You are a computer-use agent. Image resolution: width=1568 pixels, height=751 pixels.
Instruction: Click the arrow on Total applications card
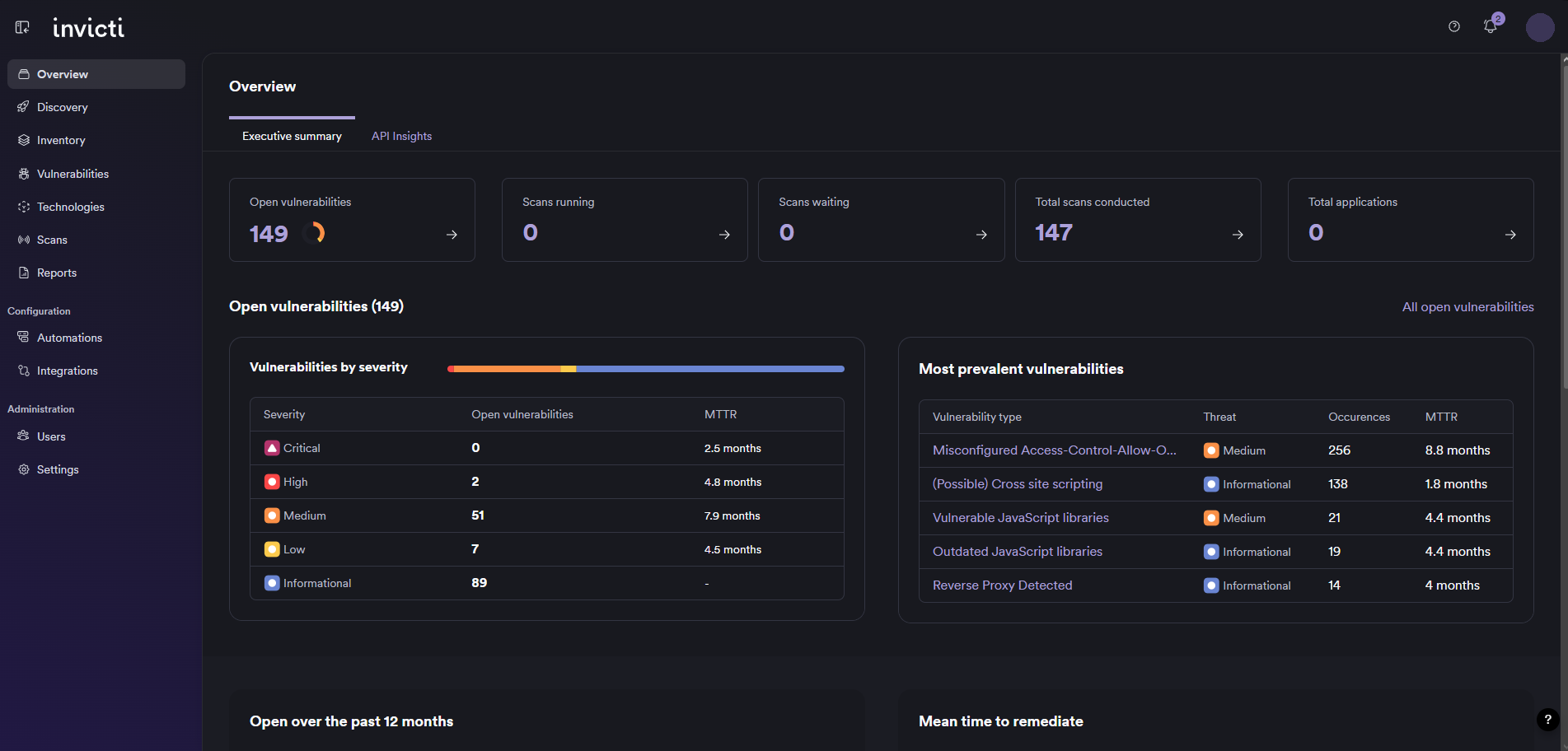tap(1510, 235)
